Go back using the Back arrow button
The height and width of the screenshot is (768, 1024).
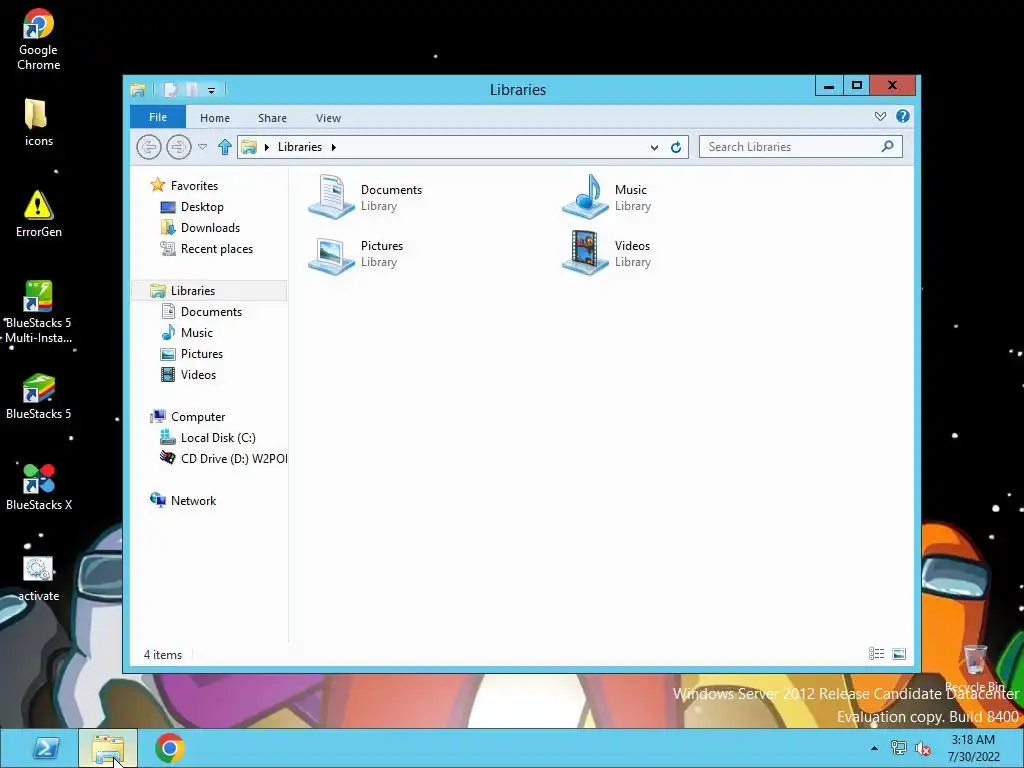(x=149, y=147)
